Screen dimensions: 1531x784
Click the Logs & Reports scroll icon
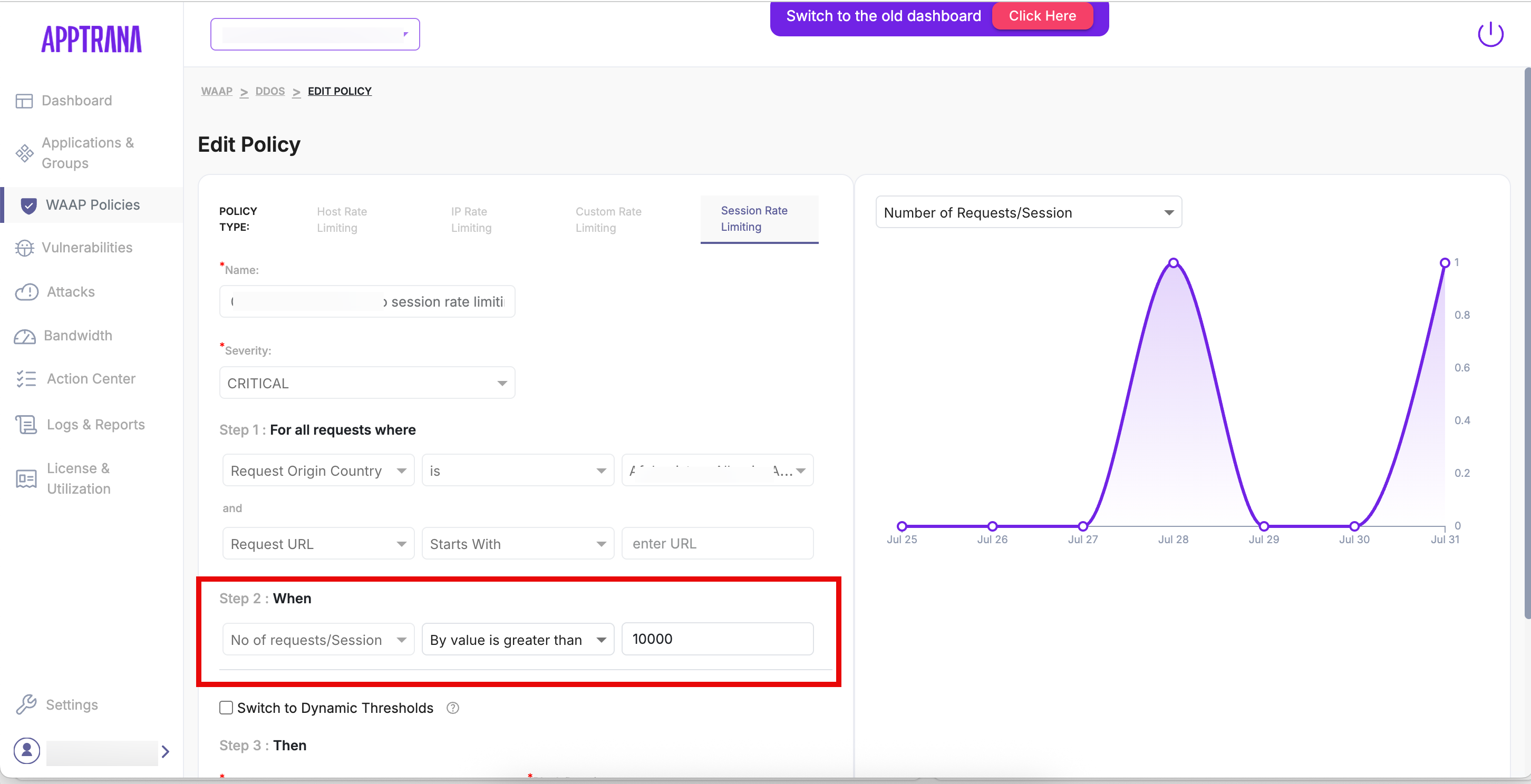pos(26,425)
